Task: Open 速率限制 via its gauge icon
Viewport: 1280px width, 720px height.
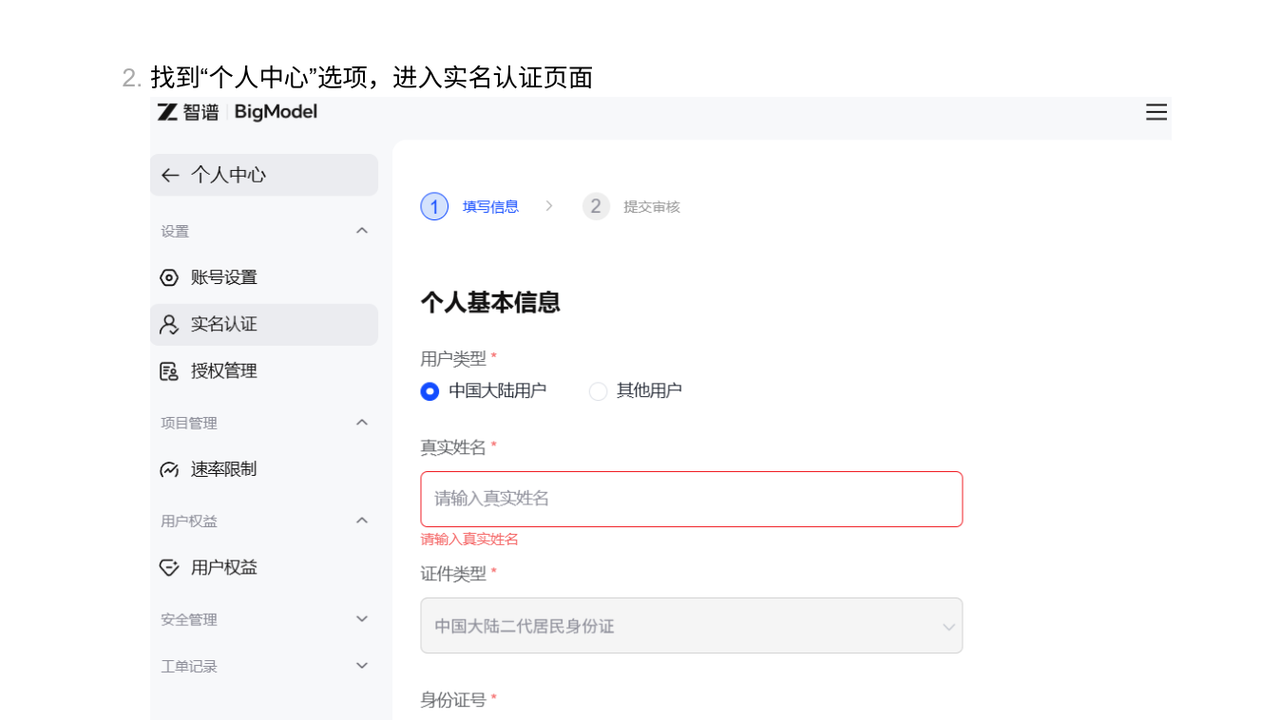Action: click(169, 468)
